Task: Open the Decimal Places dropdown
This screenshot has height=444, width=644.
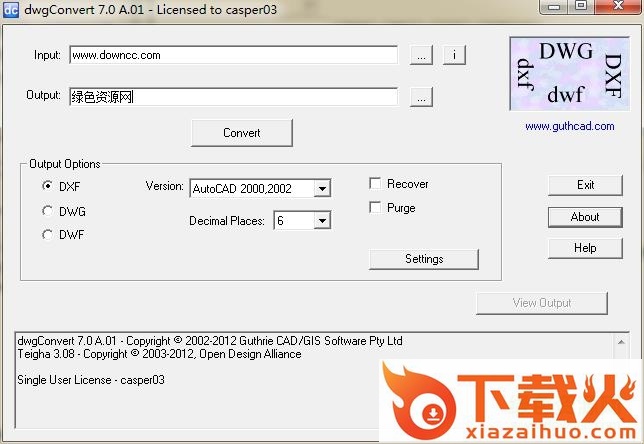Action: coord(321,221)
